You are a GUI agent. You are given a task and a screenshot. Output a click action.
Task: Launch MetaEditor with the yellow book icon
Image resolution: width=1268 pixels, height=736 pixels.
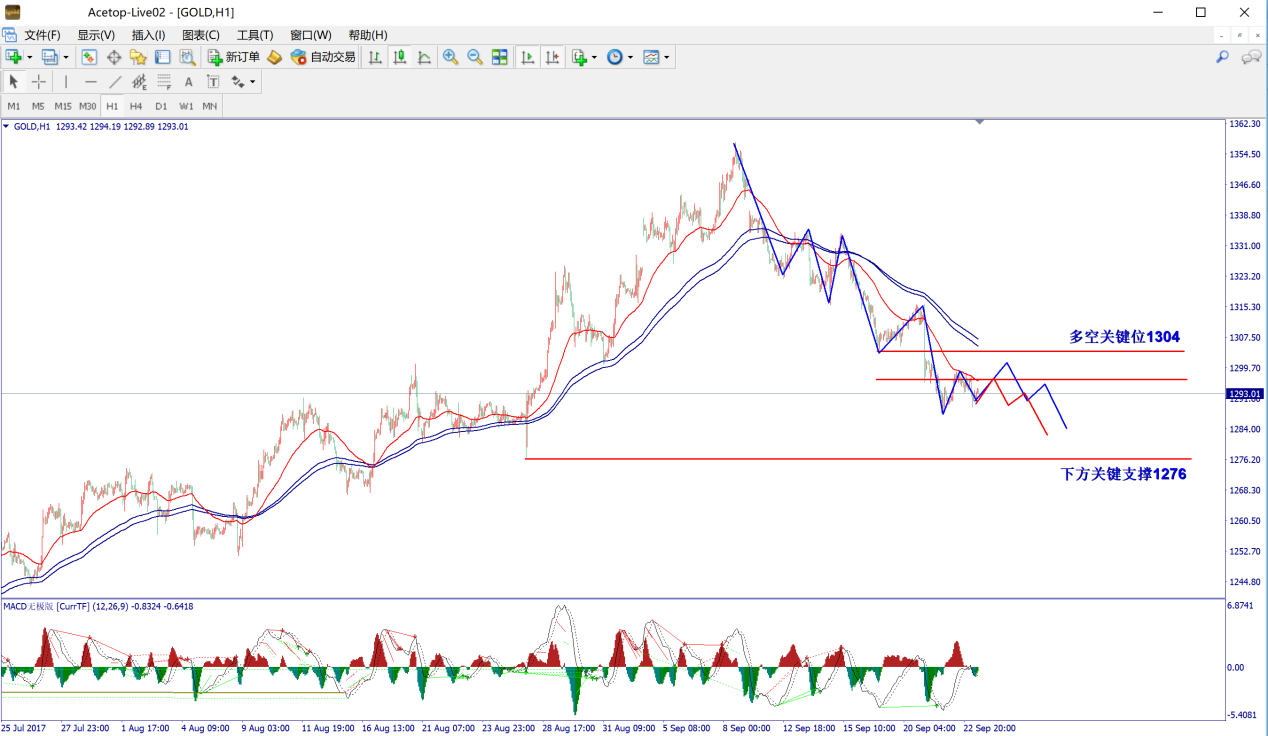tap(274, 57)
